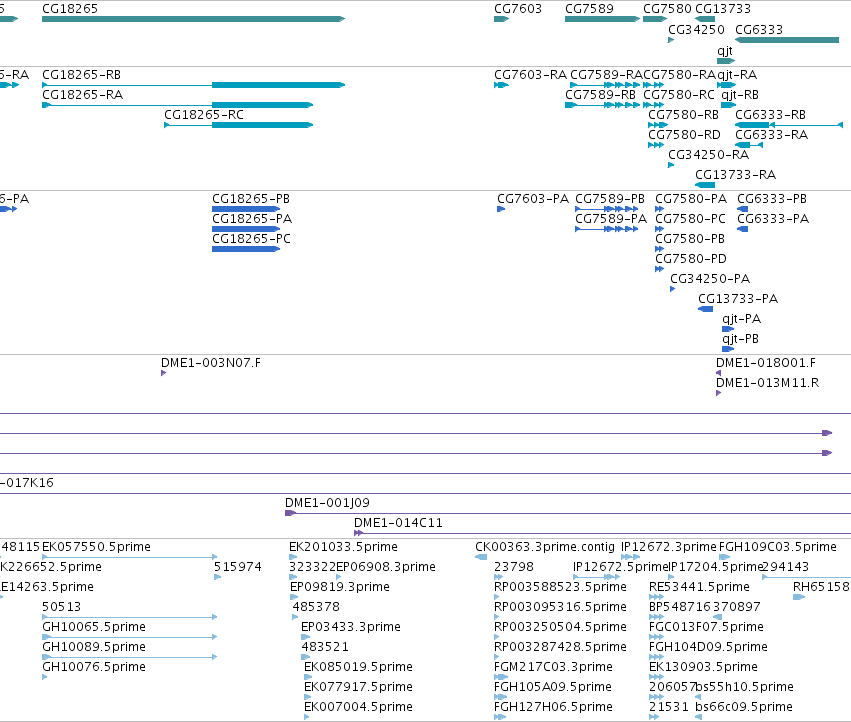851x722 pixels.
Task: Click the CG7580 gene label
Action: click(x=667, y=9)
